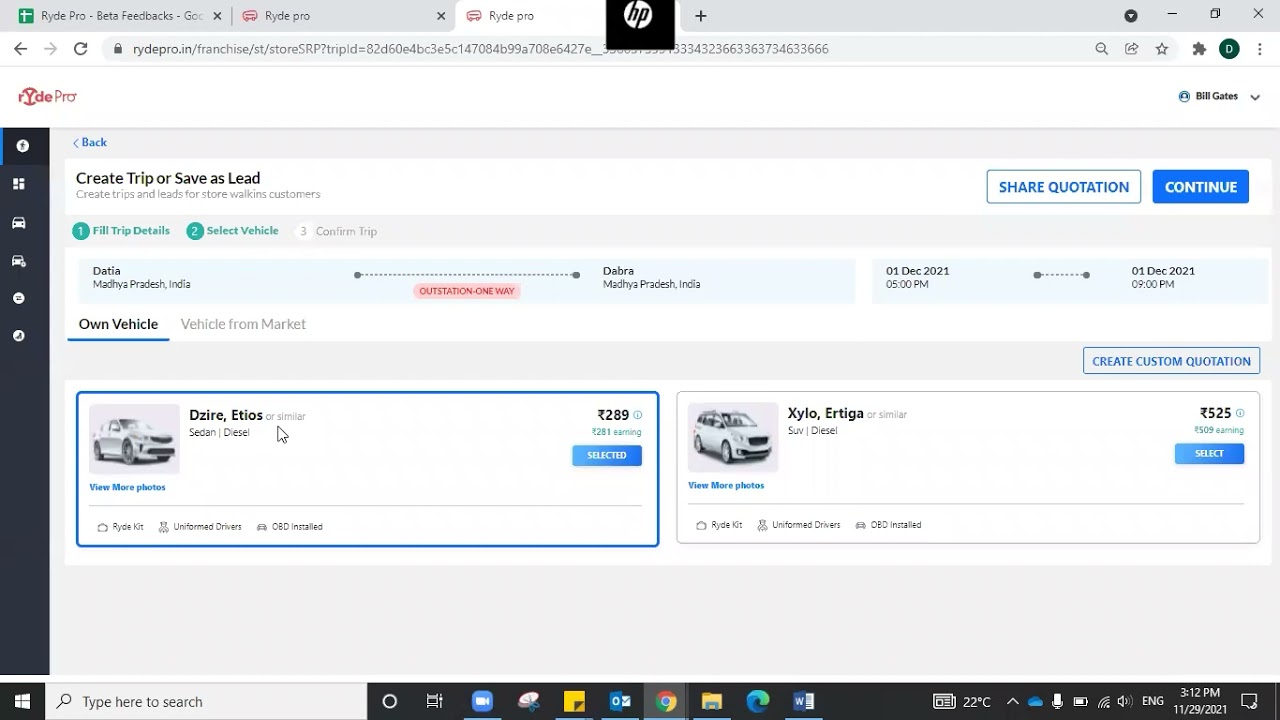Open the Chrome three-dot menu

pos(1259,49)
